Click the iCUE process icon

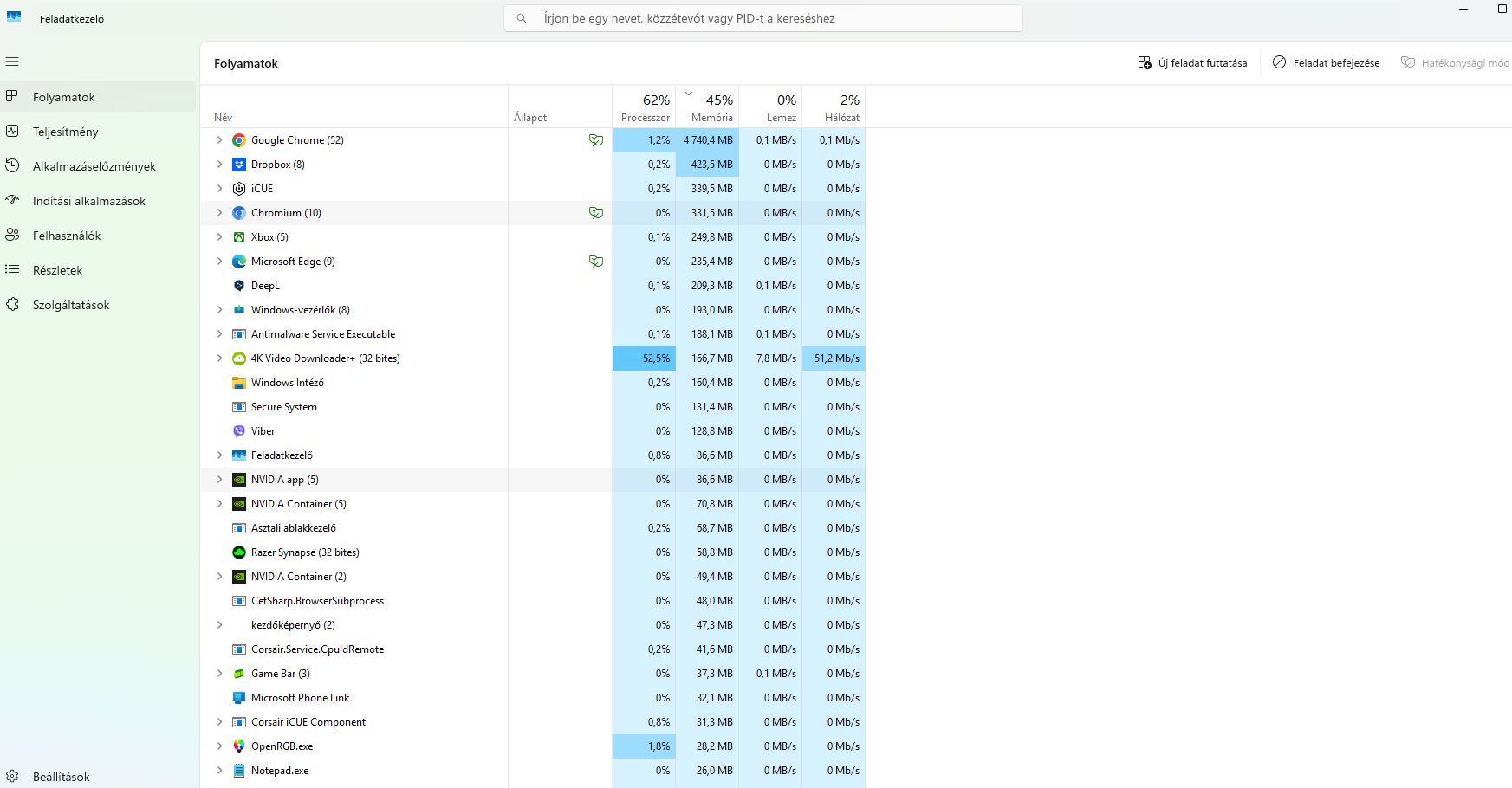[x=239, y=189]
